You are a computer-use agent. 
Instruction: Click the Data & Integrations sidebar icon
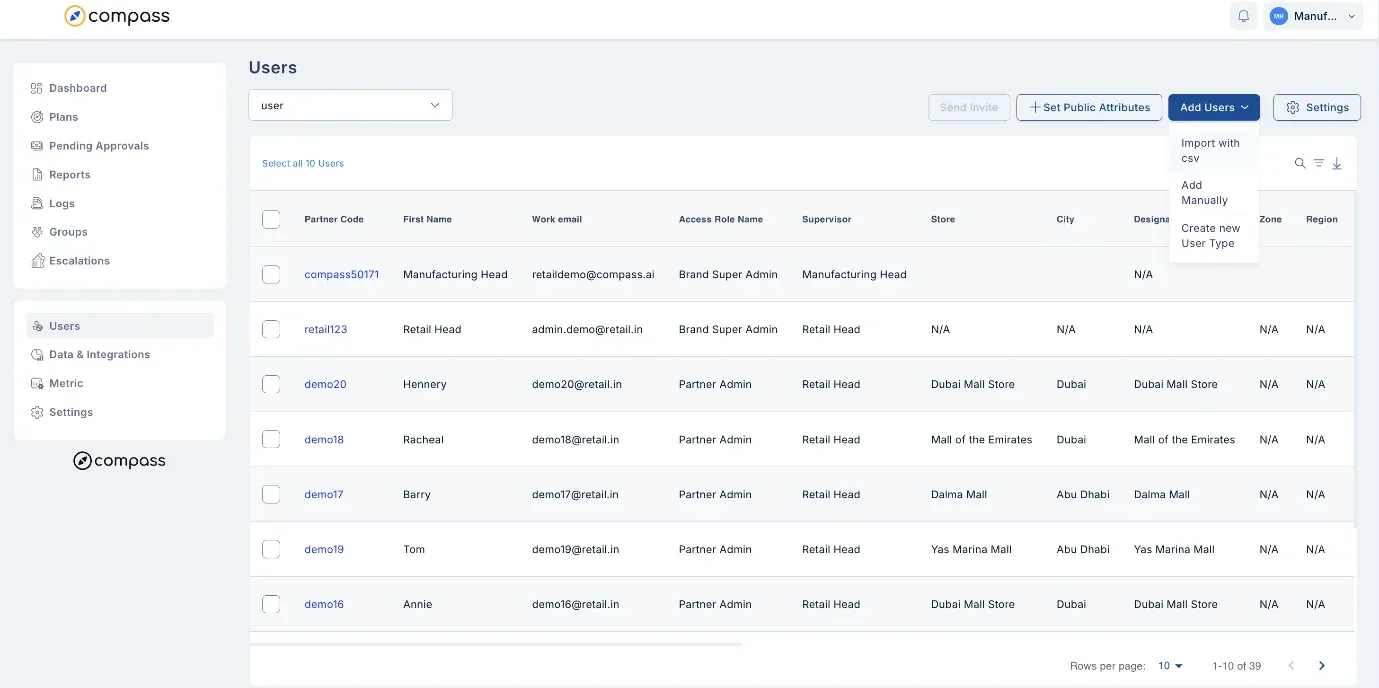click(x=37, y=355)
